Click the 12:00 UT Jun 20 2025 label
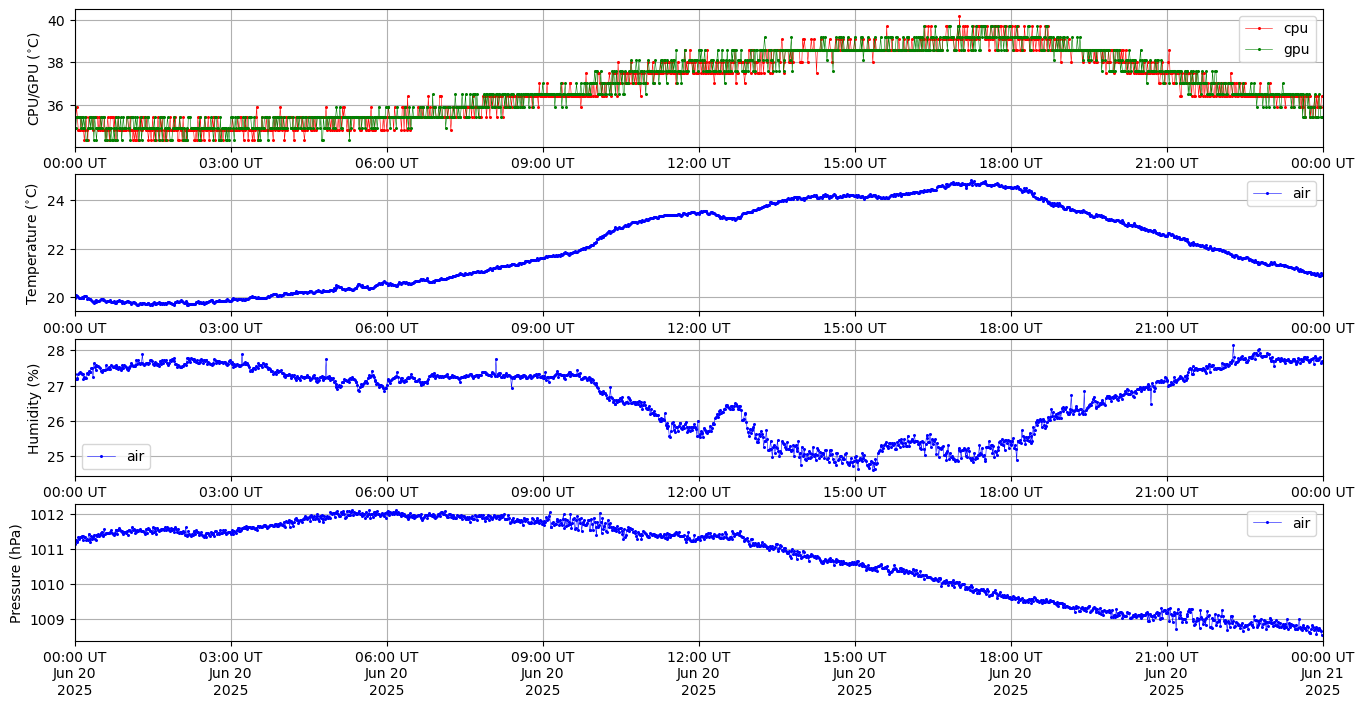The height and width of the screenshot is (707, 1364). (699, 673)
